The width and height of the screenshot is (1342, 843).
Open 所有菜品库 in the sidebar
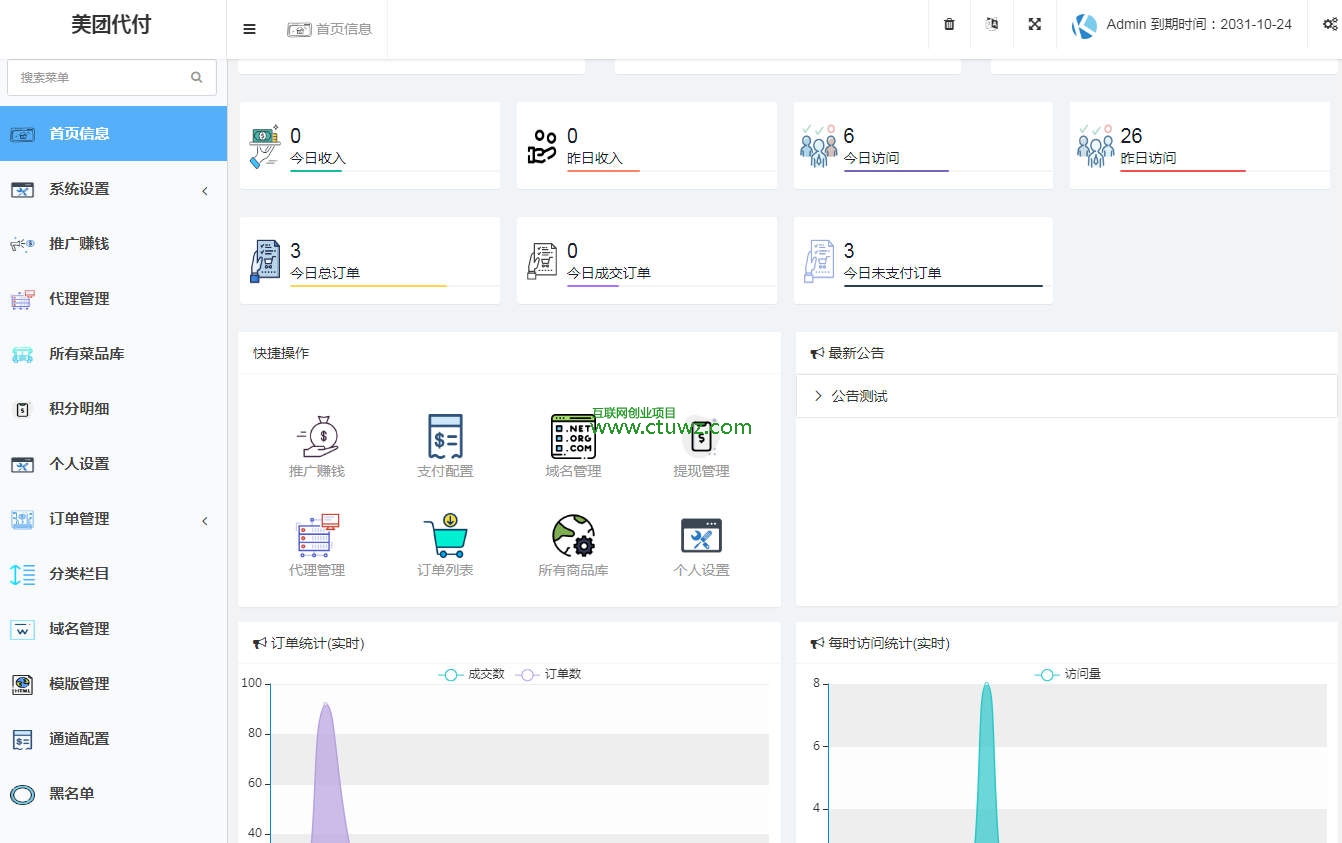[x=113, y=353]
